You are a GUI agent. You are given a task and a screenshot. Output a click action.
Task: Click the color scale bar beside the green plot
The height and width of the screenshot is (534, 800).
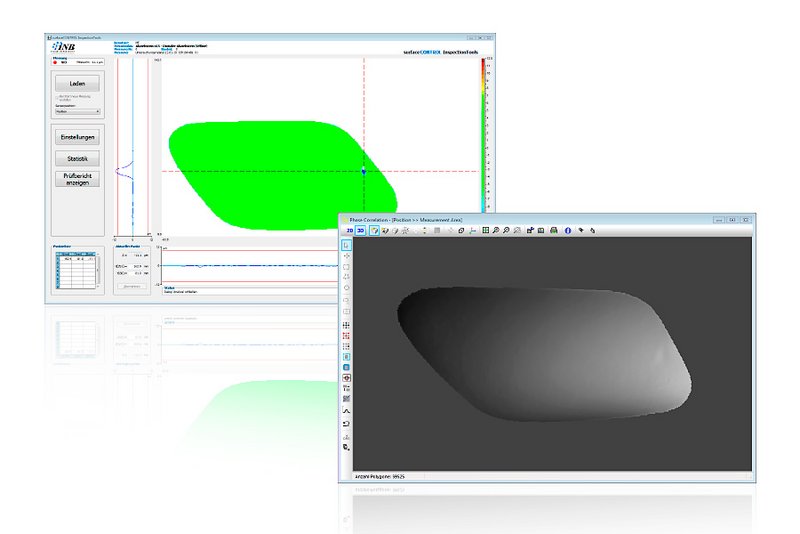pos(483,135)
